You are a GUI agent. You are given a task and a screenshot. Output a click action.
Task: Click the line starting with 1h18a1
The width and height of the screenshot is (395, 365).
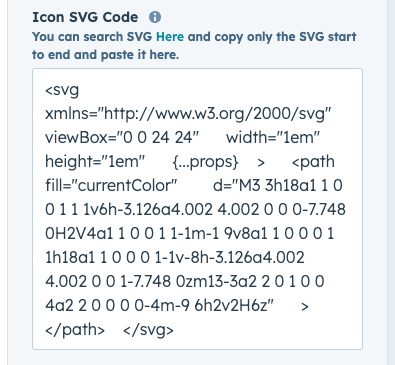coord(175,257)
